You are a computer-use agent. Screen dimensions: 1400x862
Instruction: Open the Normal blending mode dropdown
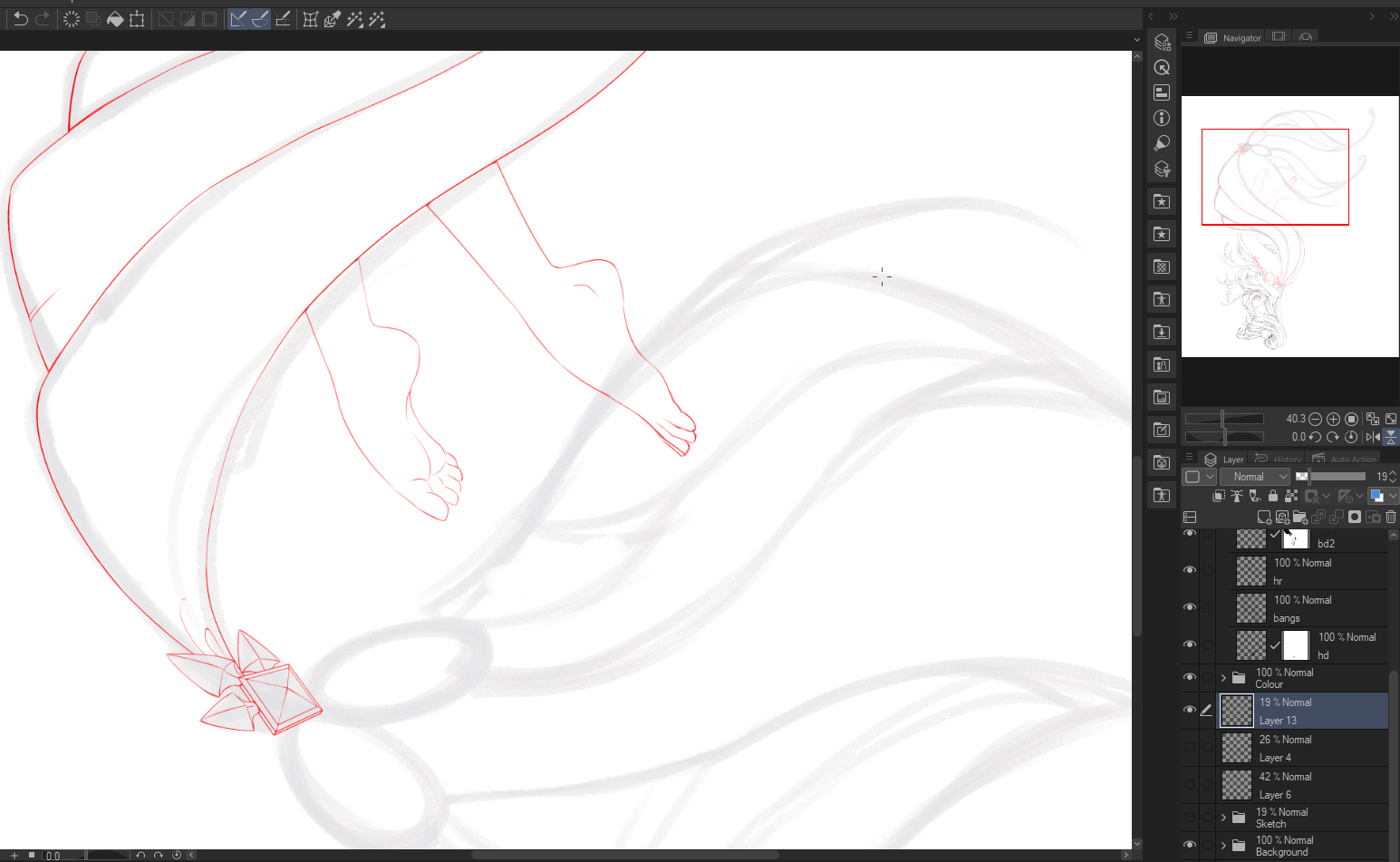coord(1254,477)
